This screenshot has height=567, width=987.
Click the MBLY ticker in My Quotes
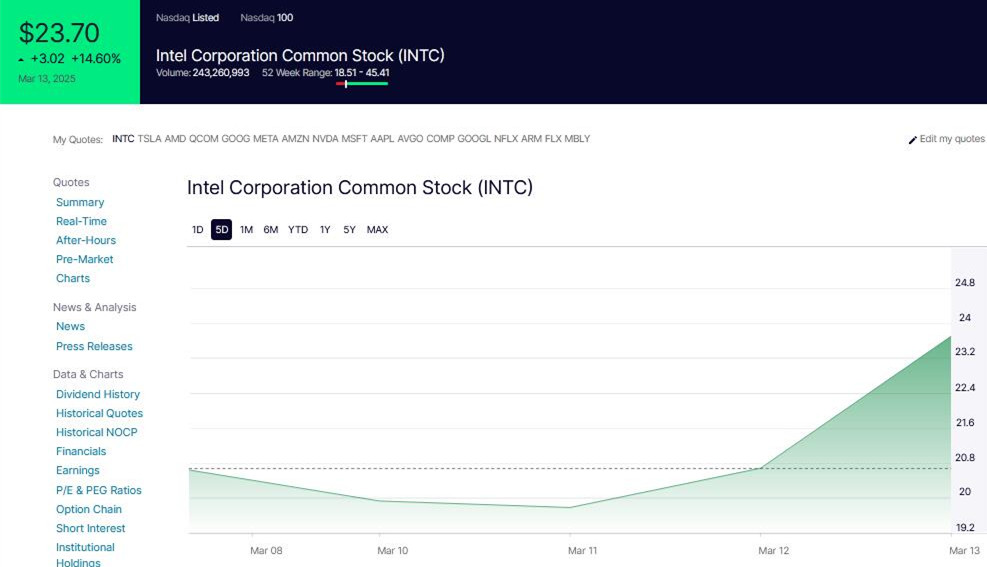coord(577,139)
